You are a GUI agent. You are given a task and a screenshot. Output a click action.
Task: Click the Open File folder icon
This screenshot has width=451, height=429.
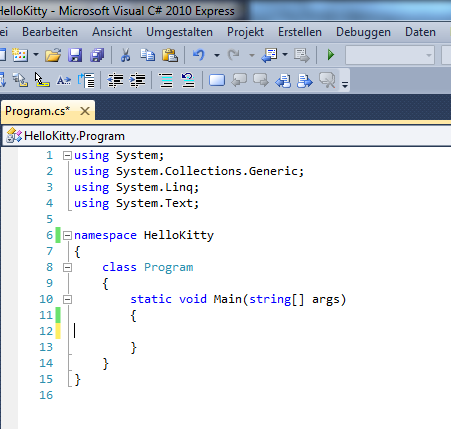tap(53, 55)
